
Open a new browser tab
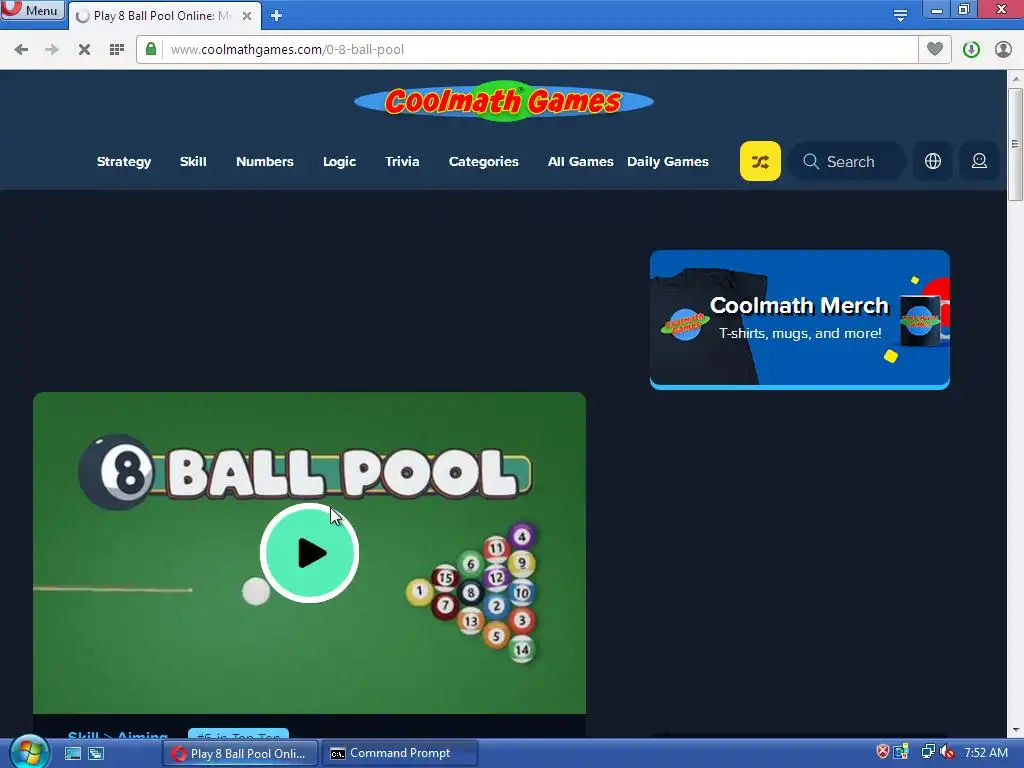coord(276,16)
